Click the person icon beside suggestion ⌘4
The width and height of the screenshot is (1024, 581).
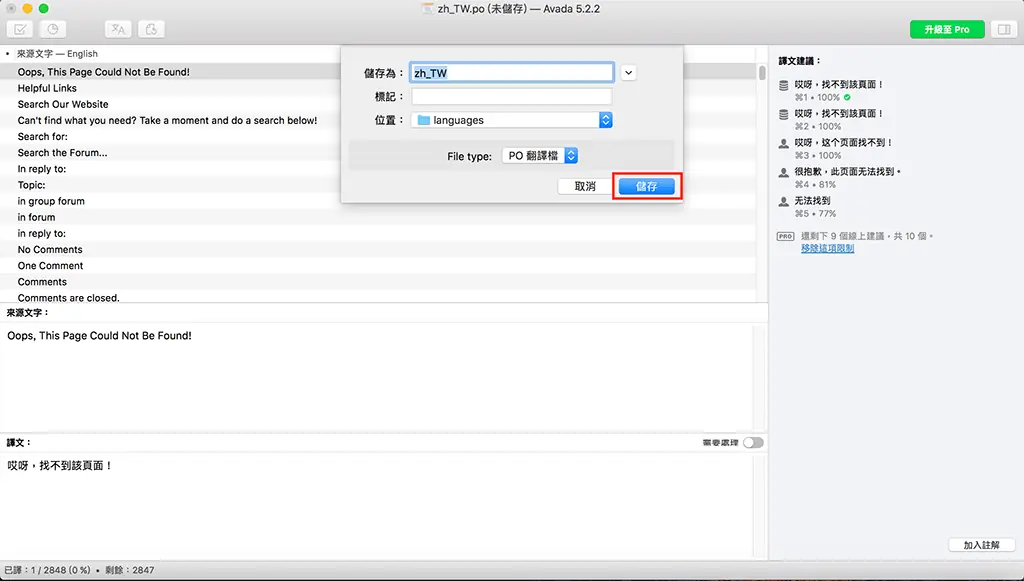(x=784, y=172)
